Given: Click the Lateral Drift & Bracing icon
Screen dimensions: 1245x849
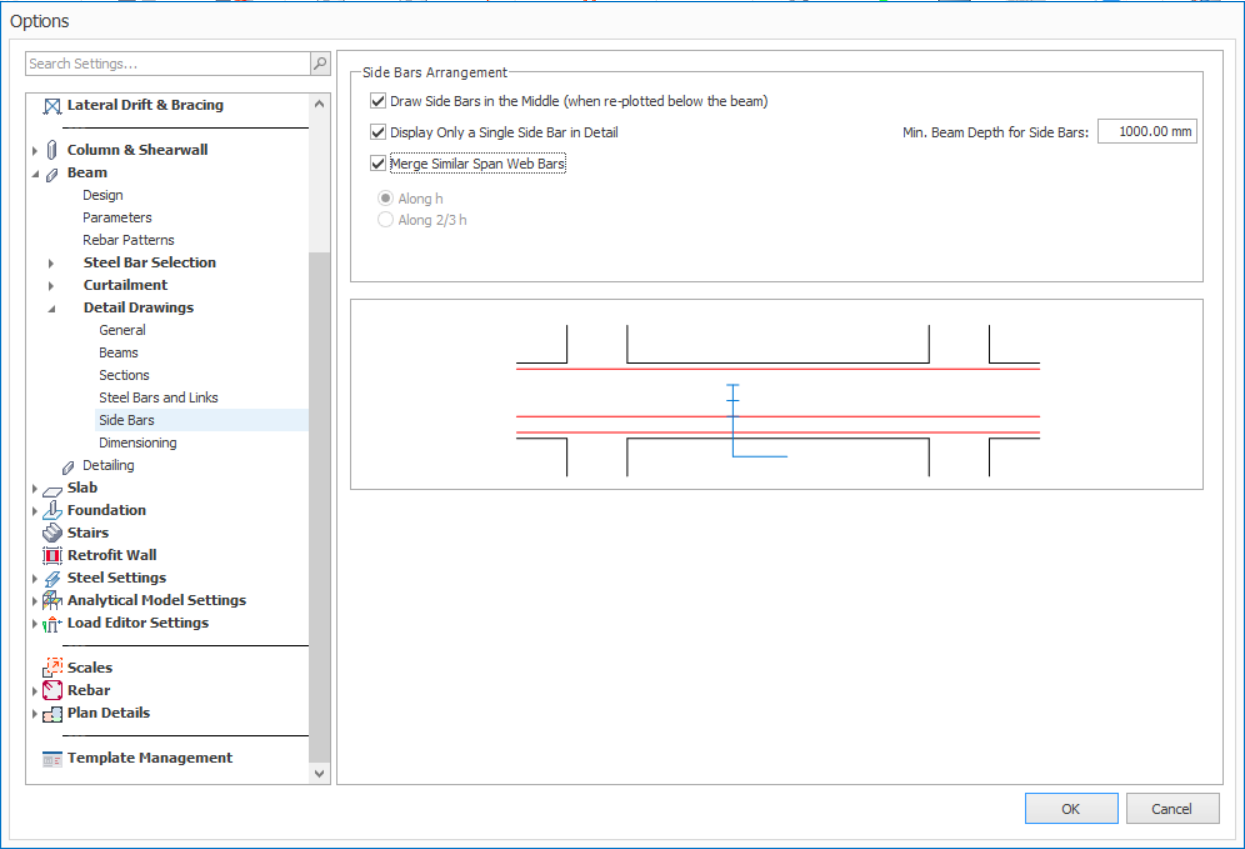Looking at the screenshot, I should (52, 105).
